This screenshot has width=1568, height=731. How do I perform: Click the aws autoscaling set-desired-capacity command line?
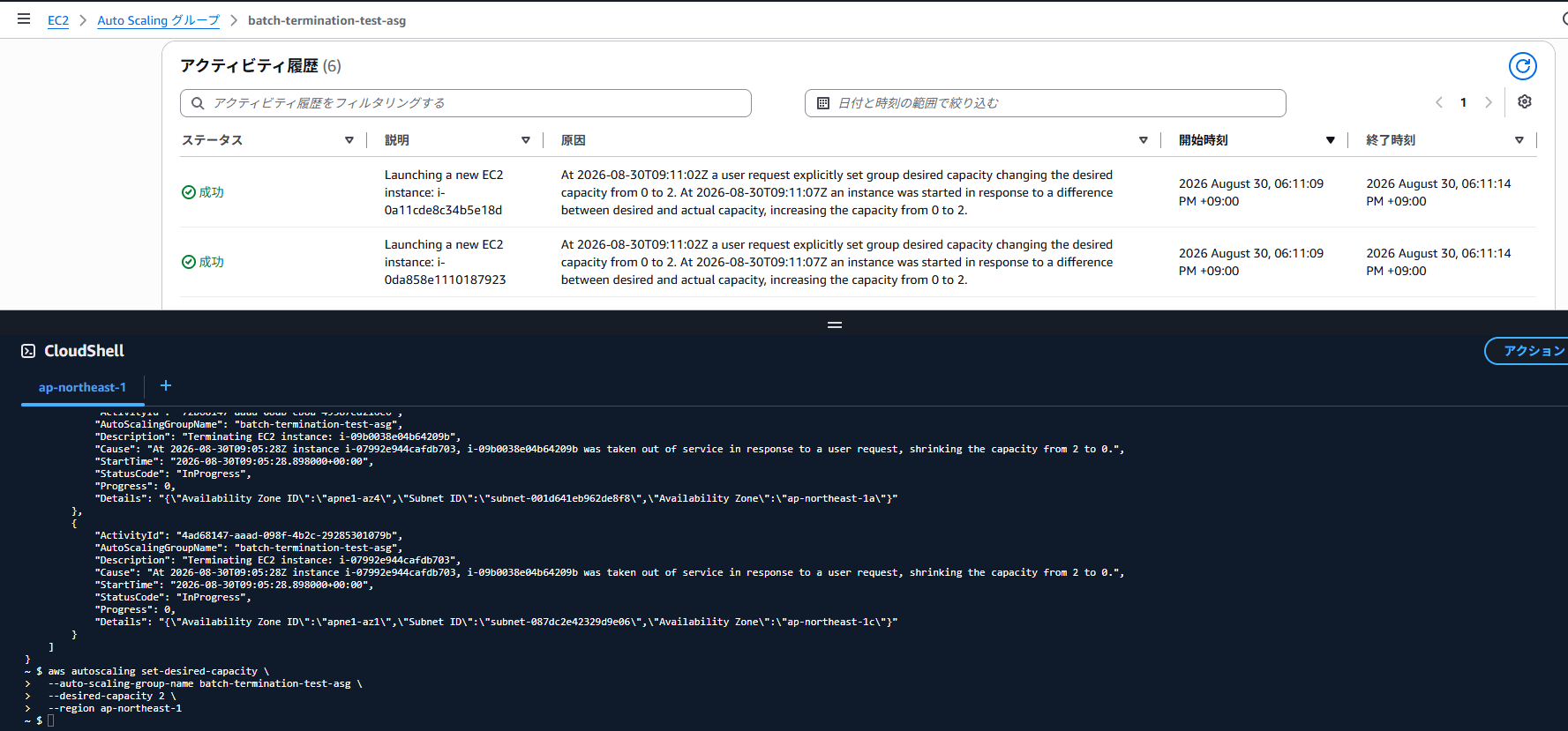coord(158,671)
